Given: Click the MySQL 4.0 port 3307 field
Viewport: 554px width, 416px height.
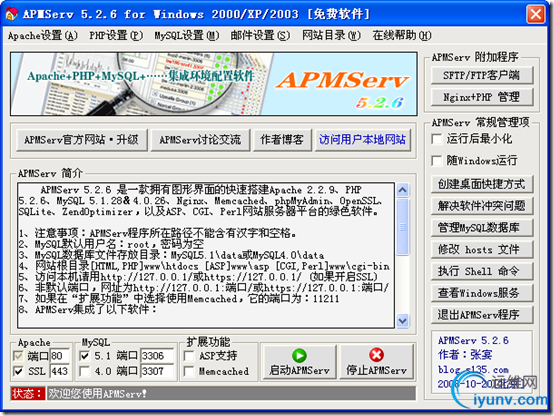Looking at the screenshot, I should (x=157, y=371).
